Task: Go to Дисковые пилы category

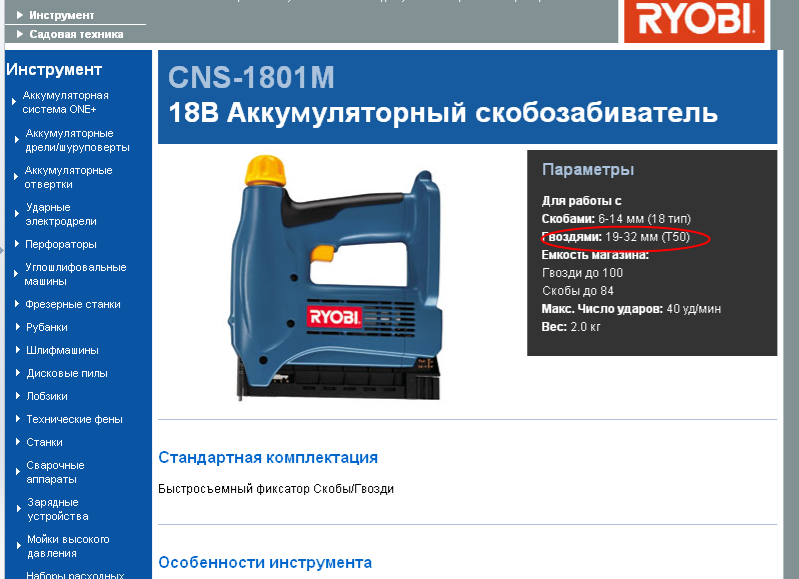Action: click(x=67, y=373)
